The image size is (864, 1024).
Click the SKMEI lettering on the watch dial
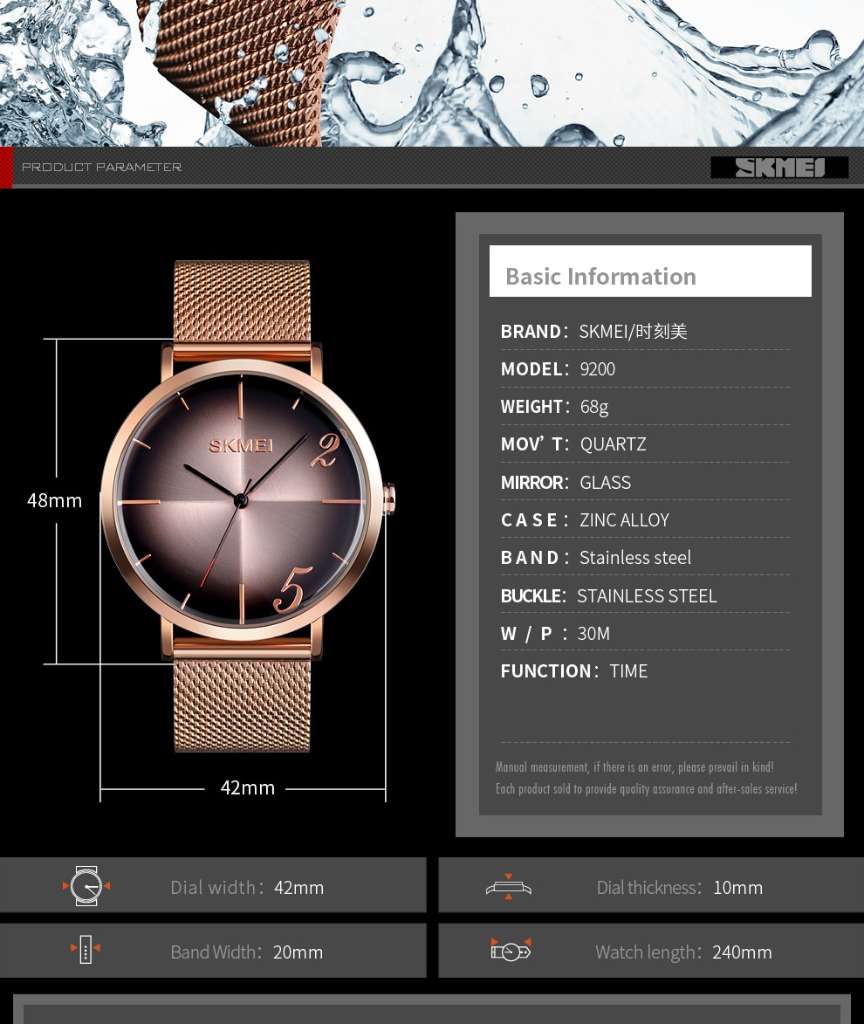click(x=240, y=446)
